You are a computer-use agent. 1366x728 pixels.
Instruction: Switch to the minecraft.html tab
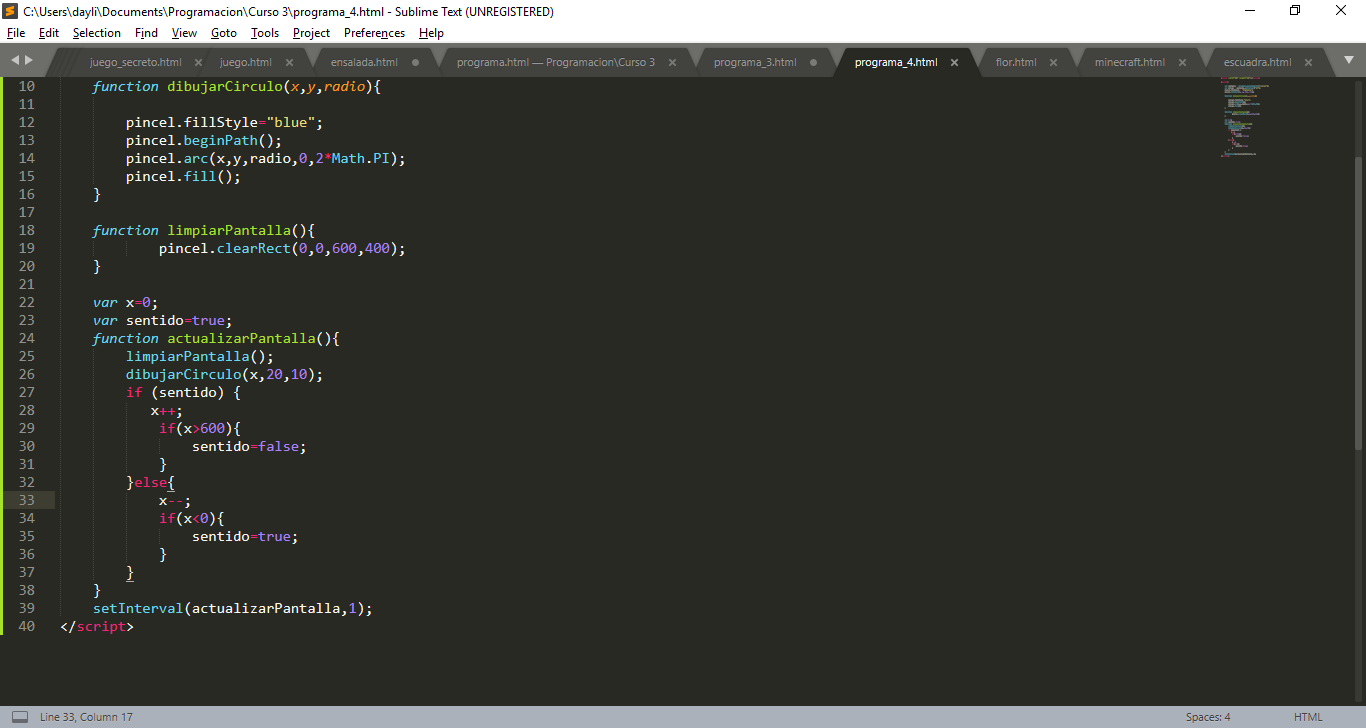click(1130, 62)
